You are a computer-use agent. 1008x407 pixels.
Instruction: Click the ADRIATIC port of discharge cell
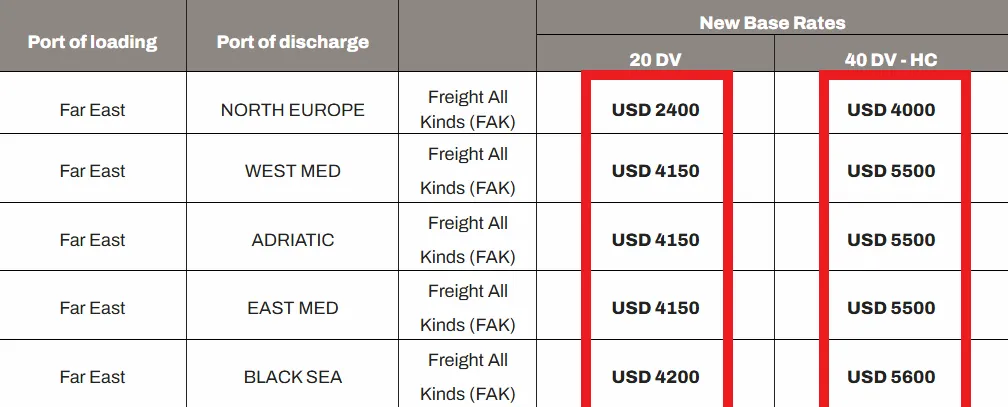pyautogui.click(x=292, y=240)
